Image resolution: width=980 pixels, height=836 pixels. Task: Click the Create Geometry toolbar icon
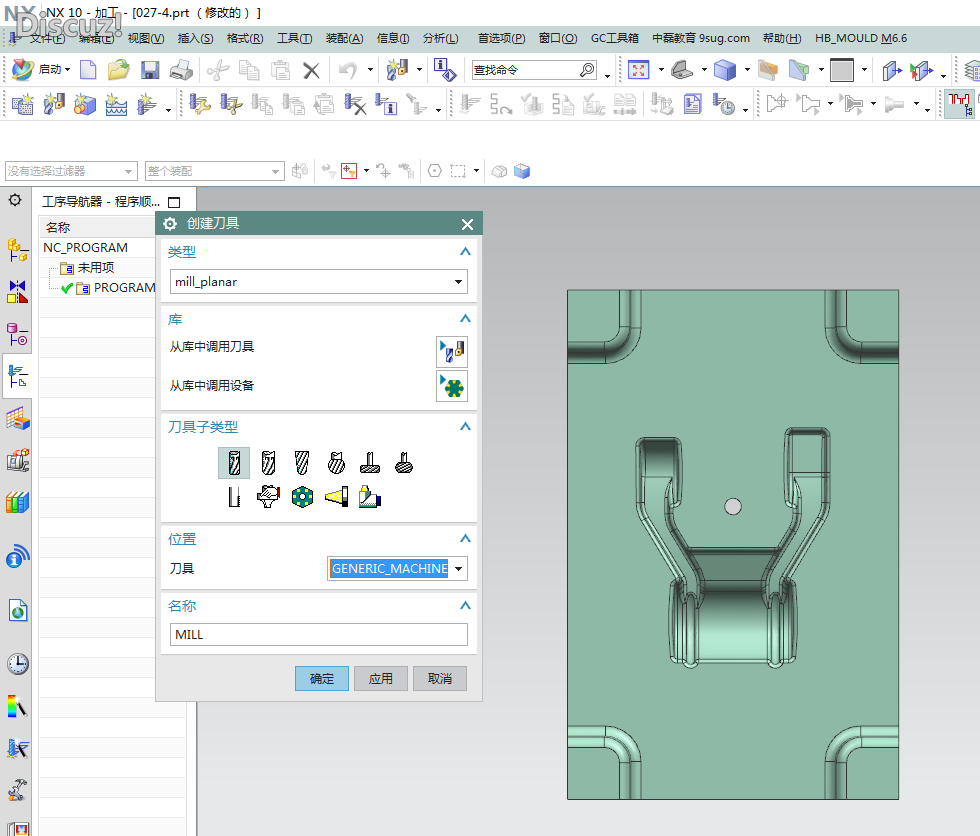(84, 104)
